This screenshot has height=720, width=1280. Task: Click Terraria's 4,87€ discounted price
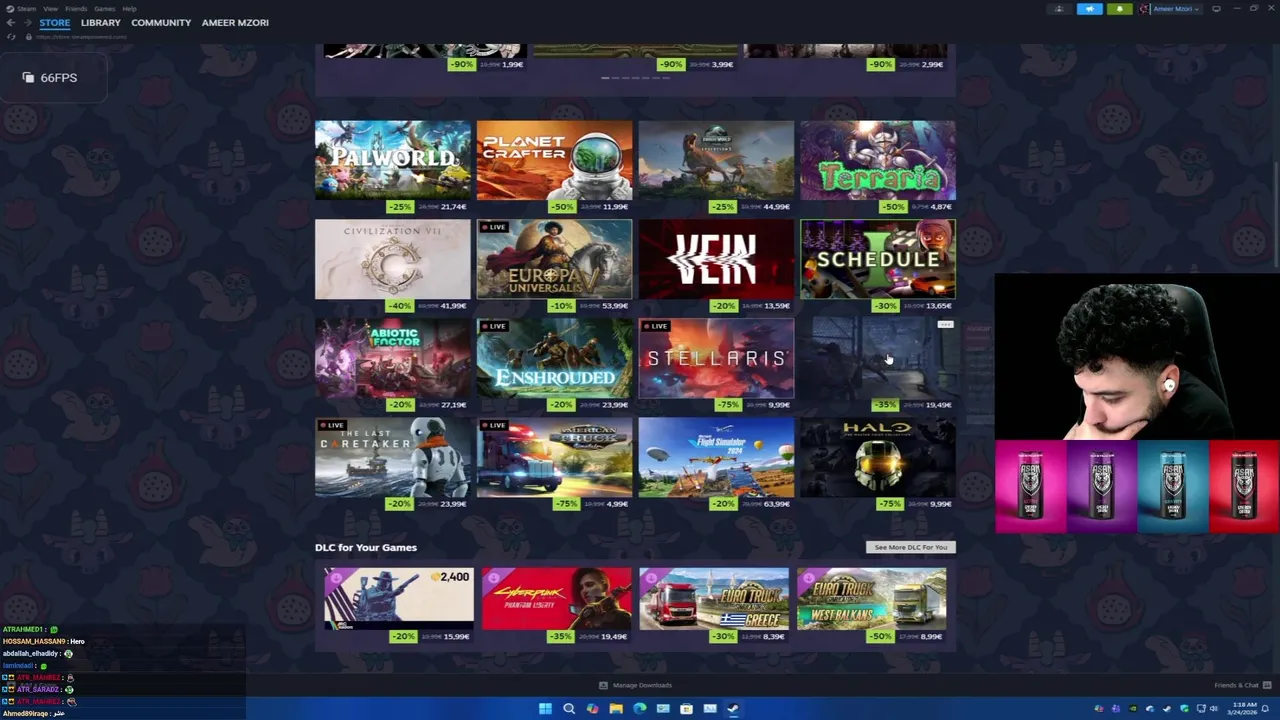[941, 207]
